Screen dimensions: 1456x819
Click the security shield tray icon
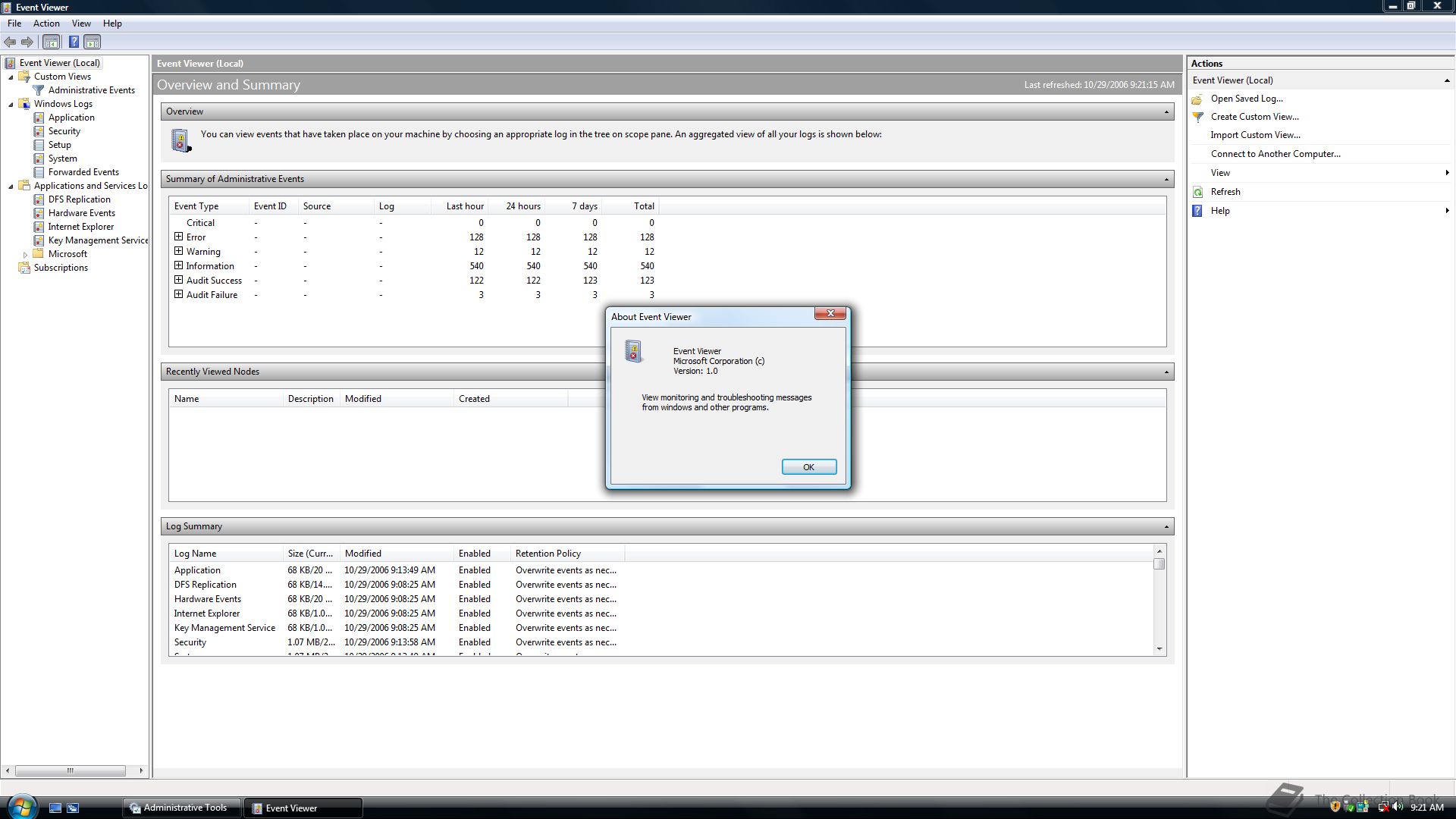tap(1335, 807)
